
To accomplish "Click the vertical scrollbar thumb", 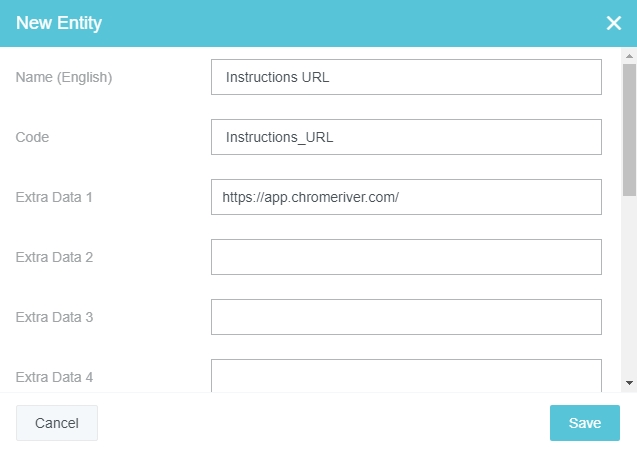I will (629, 130).
